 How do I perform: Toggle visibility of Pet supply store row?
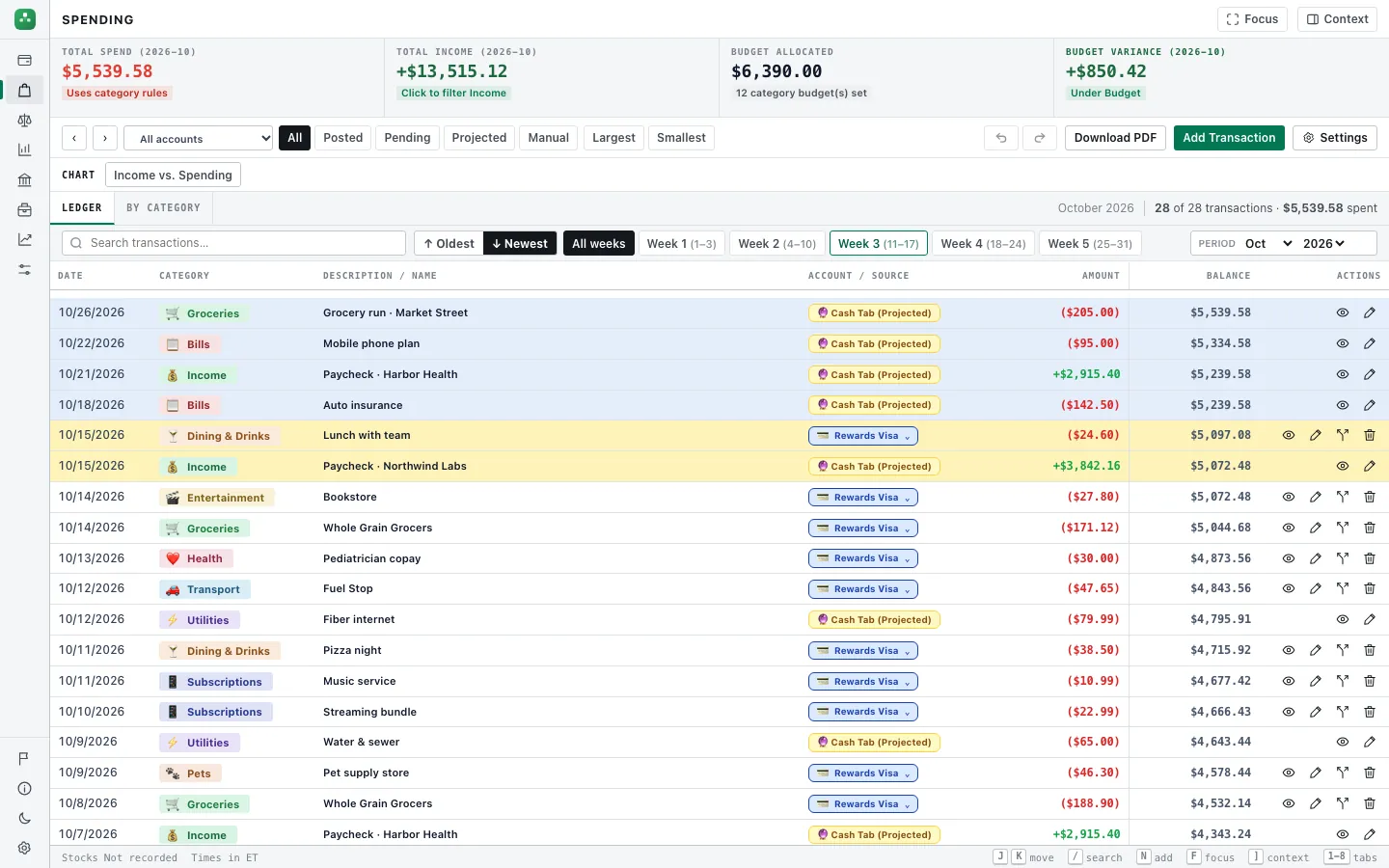click(x=1289, y=773)
